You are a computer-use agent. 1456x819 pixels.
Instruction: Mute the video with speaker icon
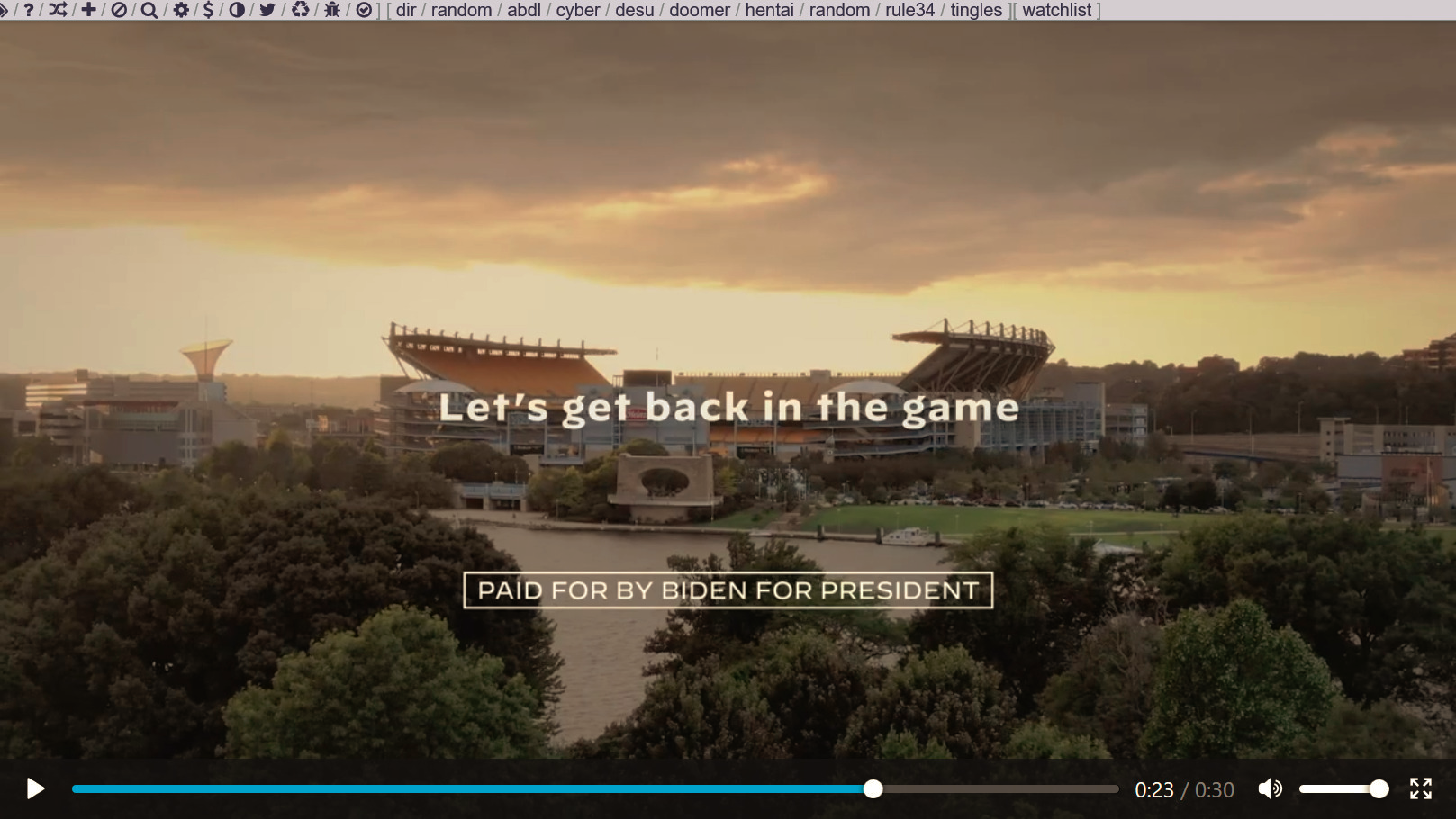click(1270, 789)
